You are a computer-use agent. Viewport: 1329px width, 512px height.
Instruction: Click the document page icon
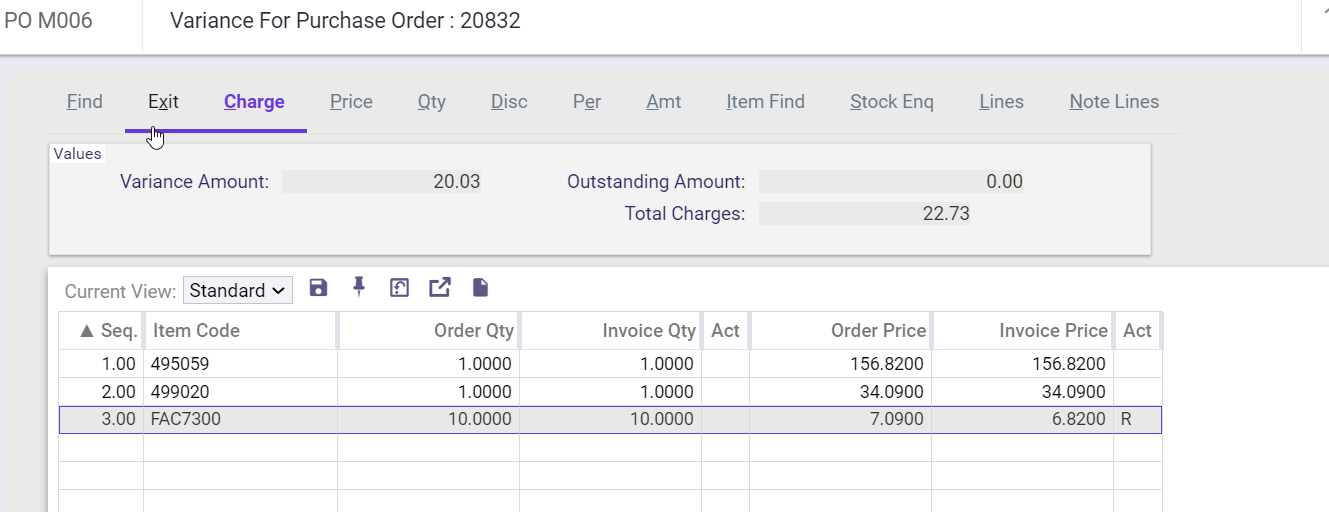tap(480, 288)
